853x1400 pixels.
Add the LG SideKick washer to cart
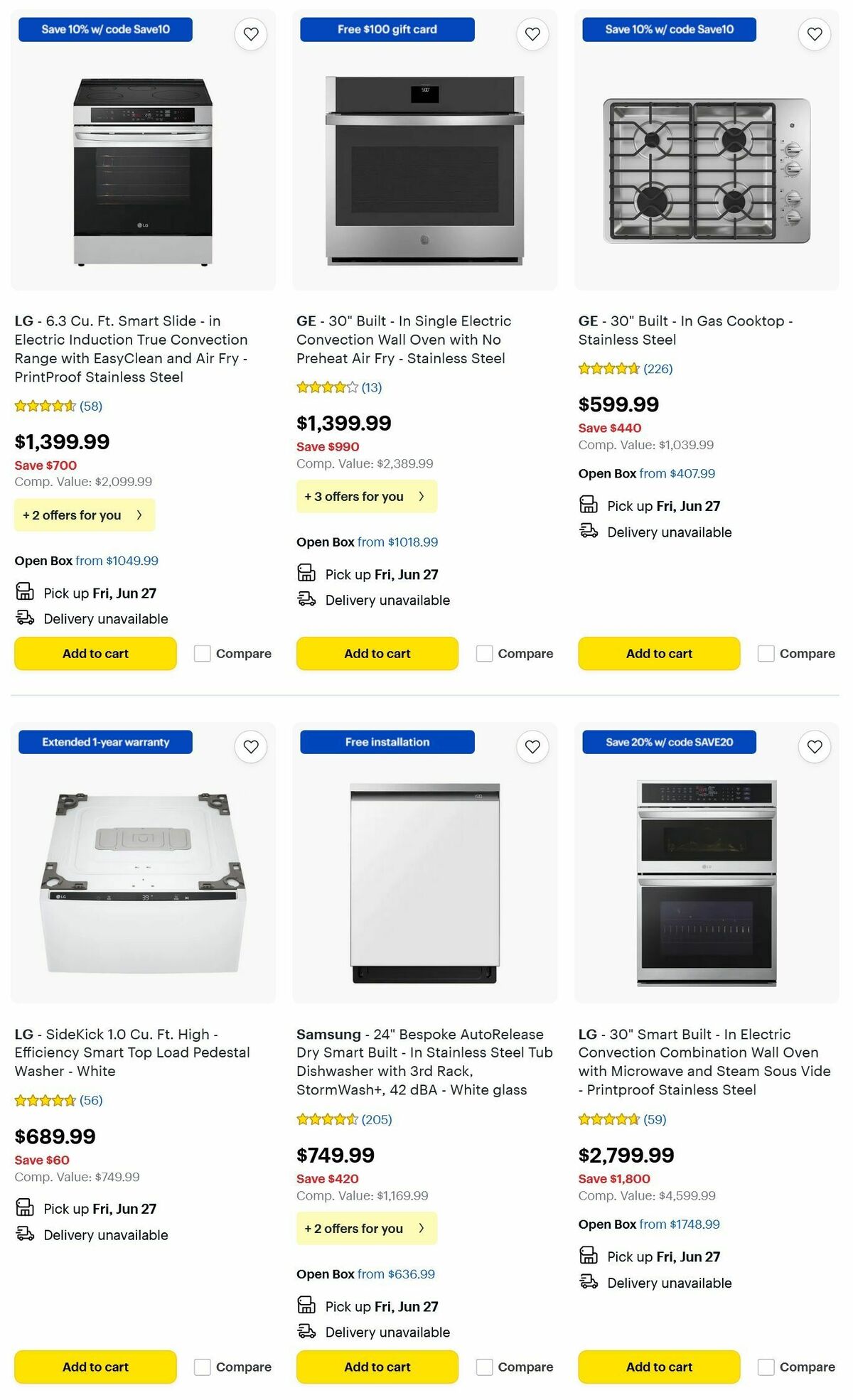[x=95, y=1367]
